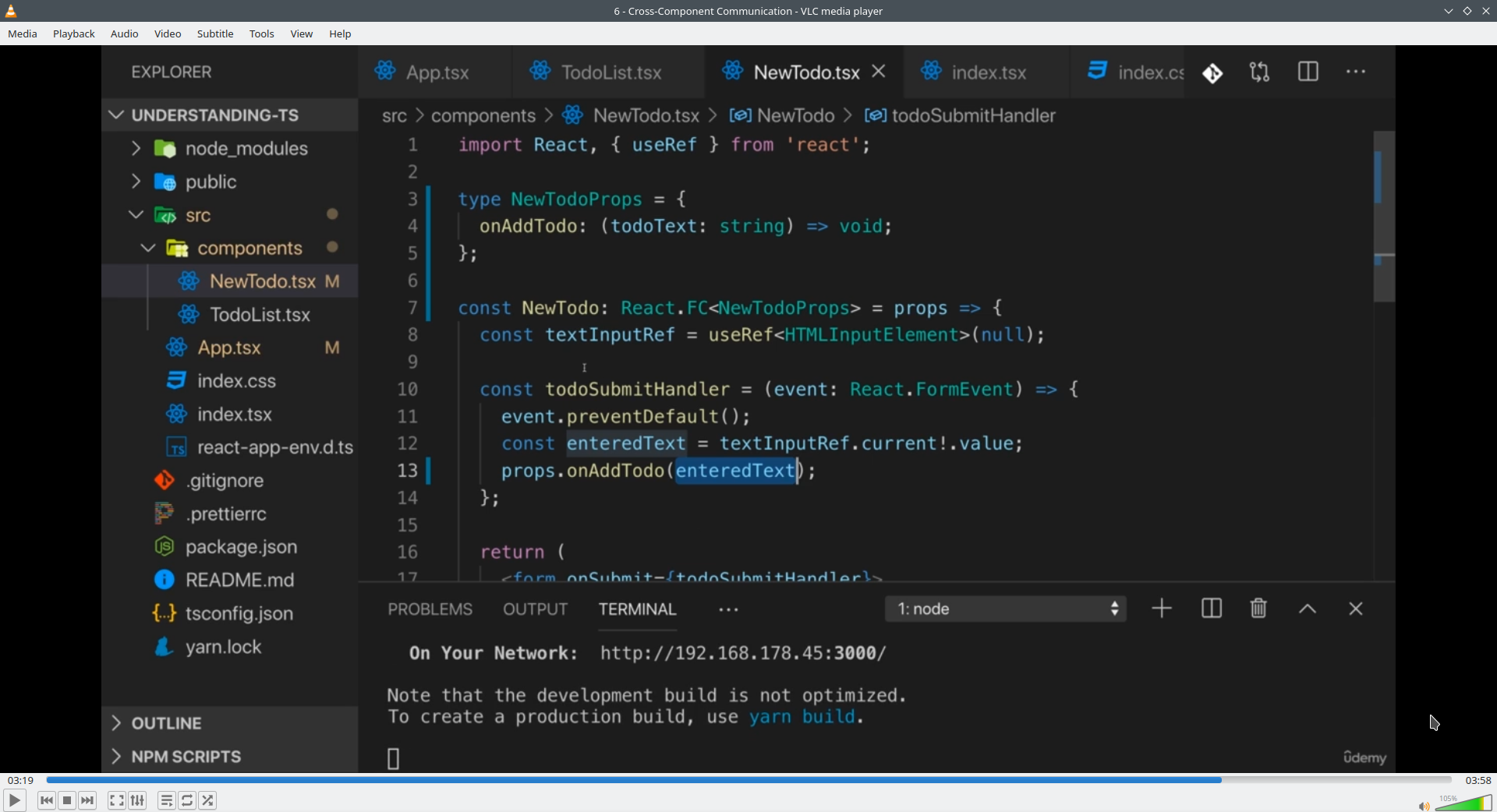Stop playback with the Stop button

(67, 800)
